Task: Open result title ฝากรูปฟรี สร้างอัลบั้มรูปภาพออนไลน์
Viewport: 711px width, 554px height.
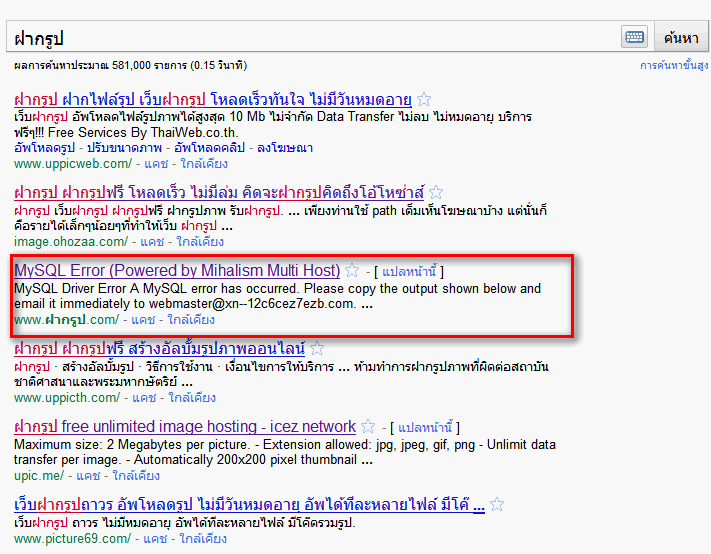Action: tap(159, 349)
